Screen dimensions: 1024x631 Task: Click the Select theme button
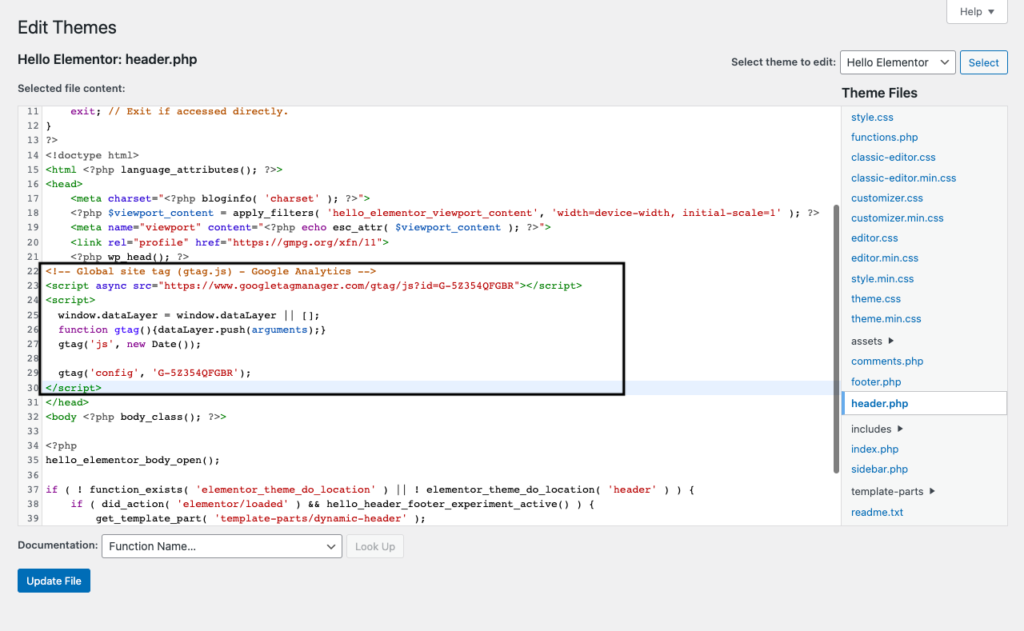tap(984, 63)
